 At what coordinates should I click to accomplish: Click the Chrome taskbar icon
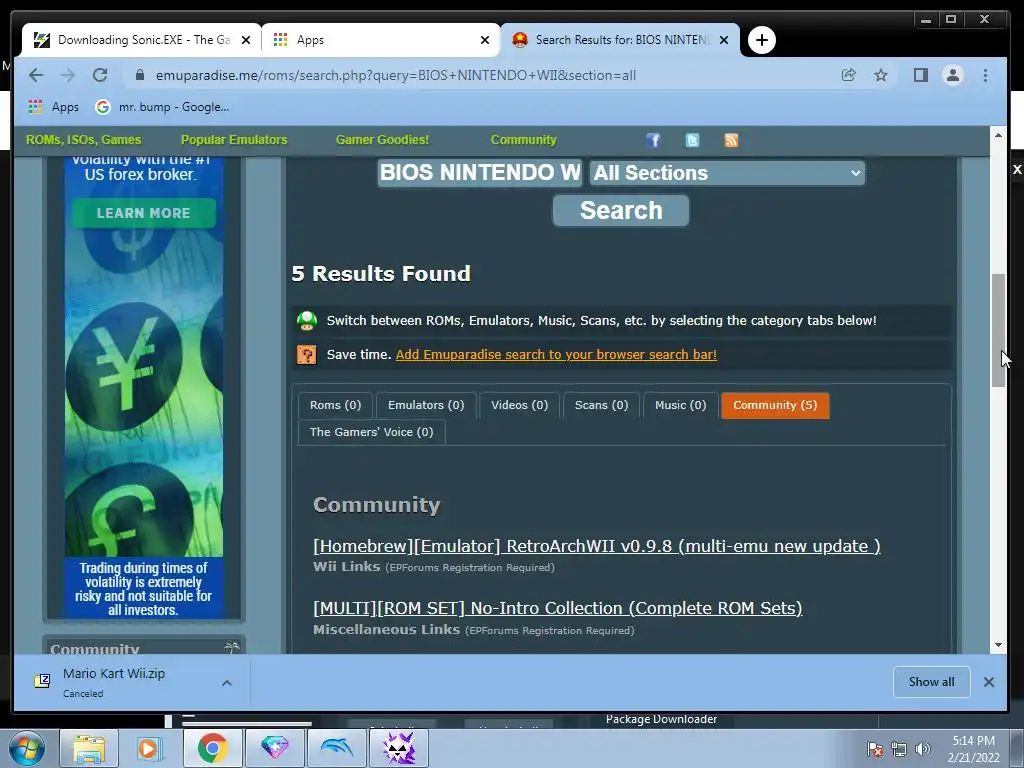(212, 748)
